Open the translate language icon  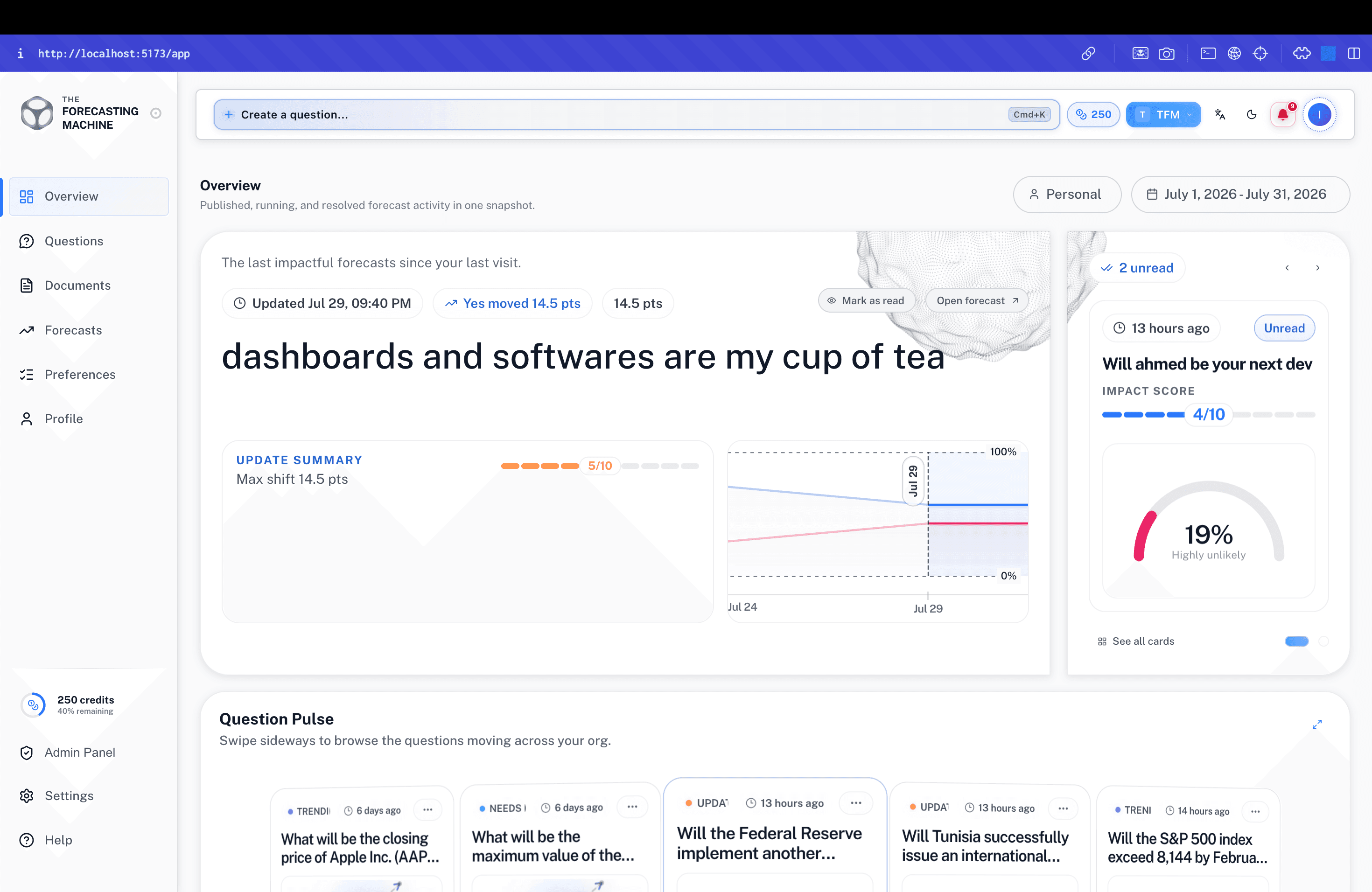pyautogui.click(x=1220, y=115)
